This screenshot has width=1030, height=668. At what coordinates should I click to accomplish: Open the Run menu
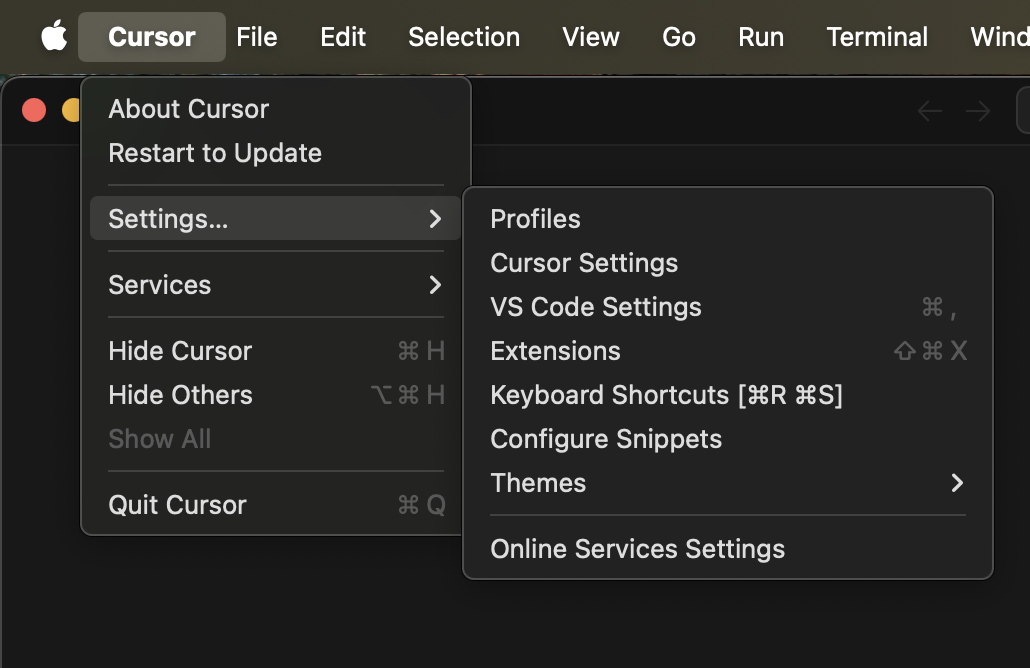[x=761, y=36]
